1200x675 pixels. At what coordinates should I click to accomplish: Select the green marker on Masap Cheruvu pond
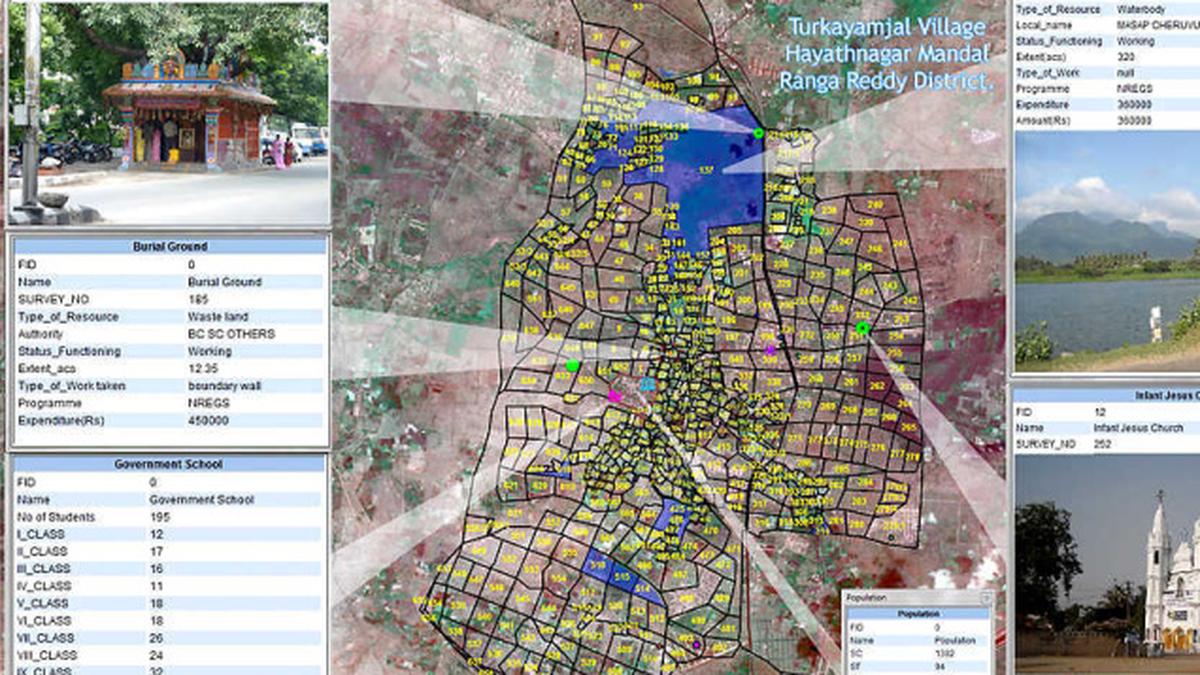(758, 132)
